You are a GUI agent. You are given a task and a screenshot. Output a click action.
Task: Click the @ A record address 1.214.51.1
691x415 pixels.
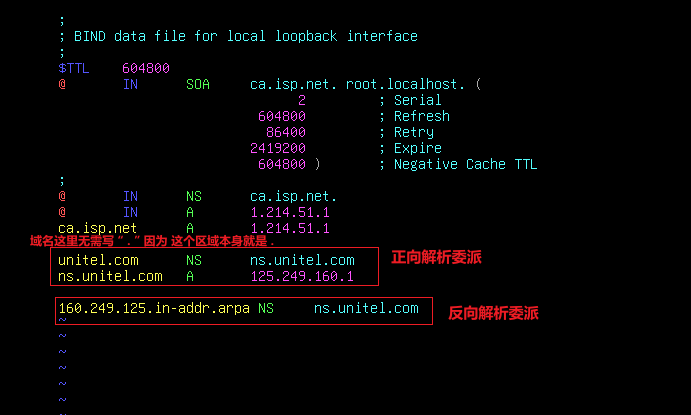coord(290,212)
